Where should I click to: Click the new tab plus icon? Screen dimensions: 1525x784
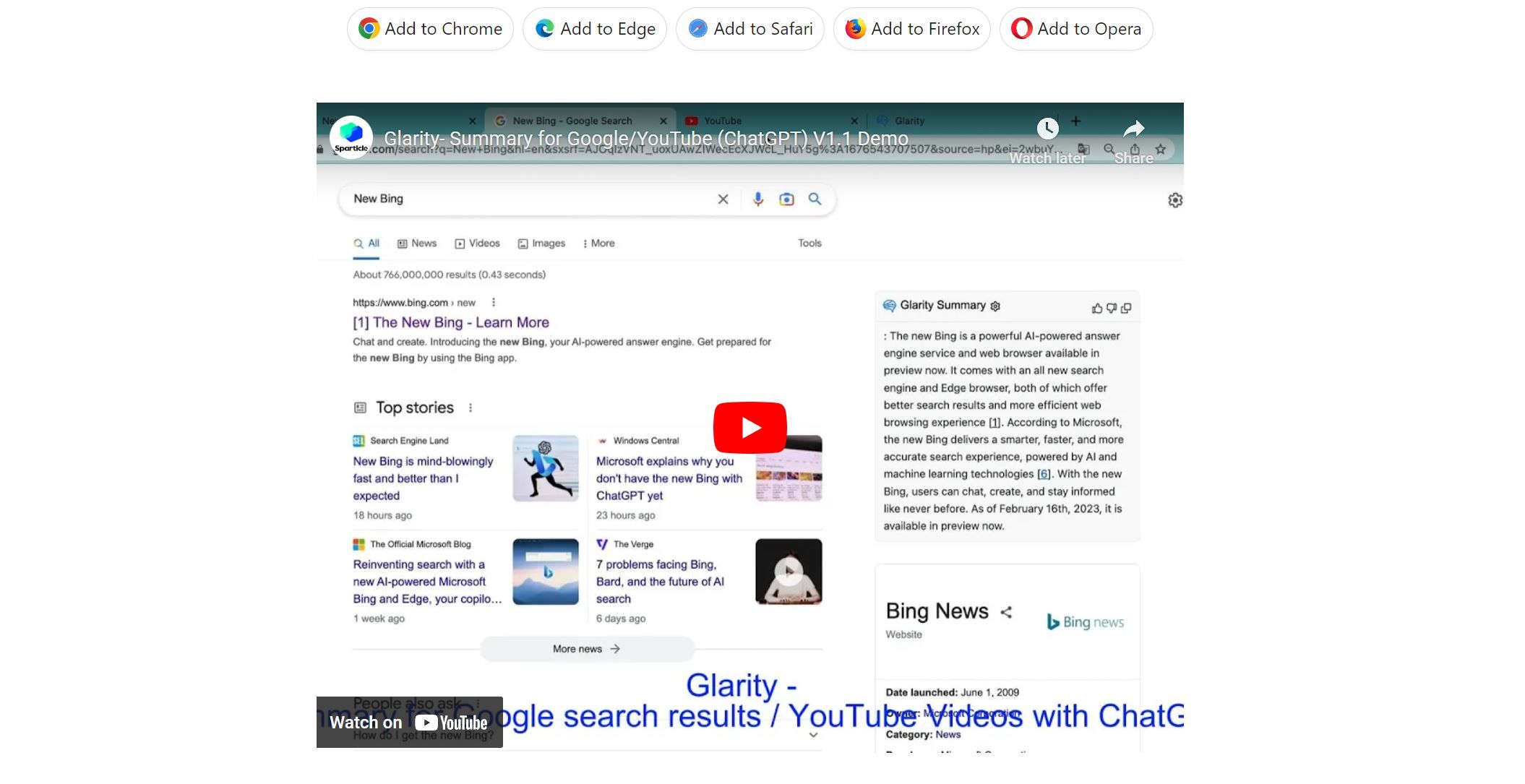click(1075, 121)
